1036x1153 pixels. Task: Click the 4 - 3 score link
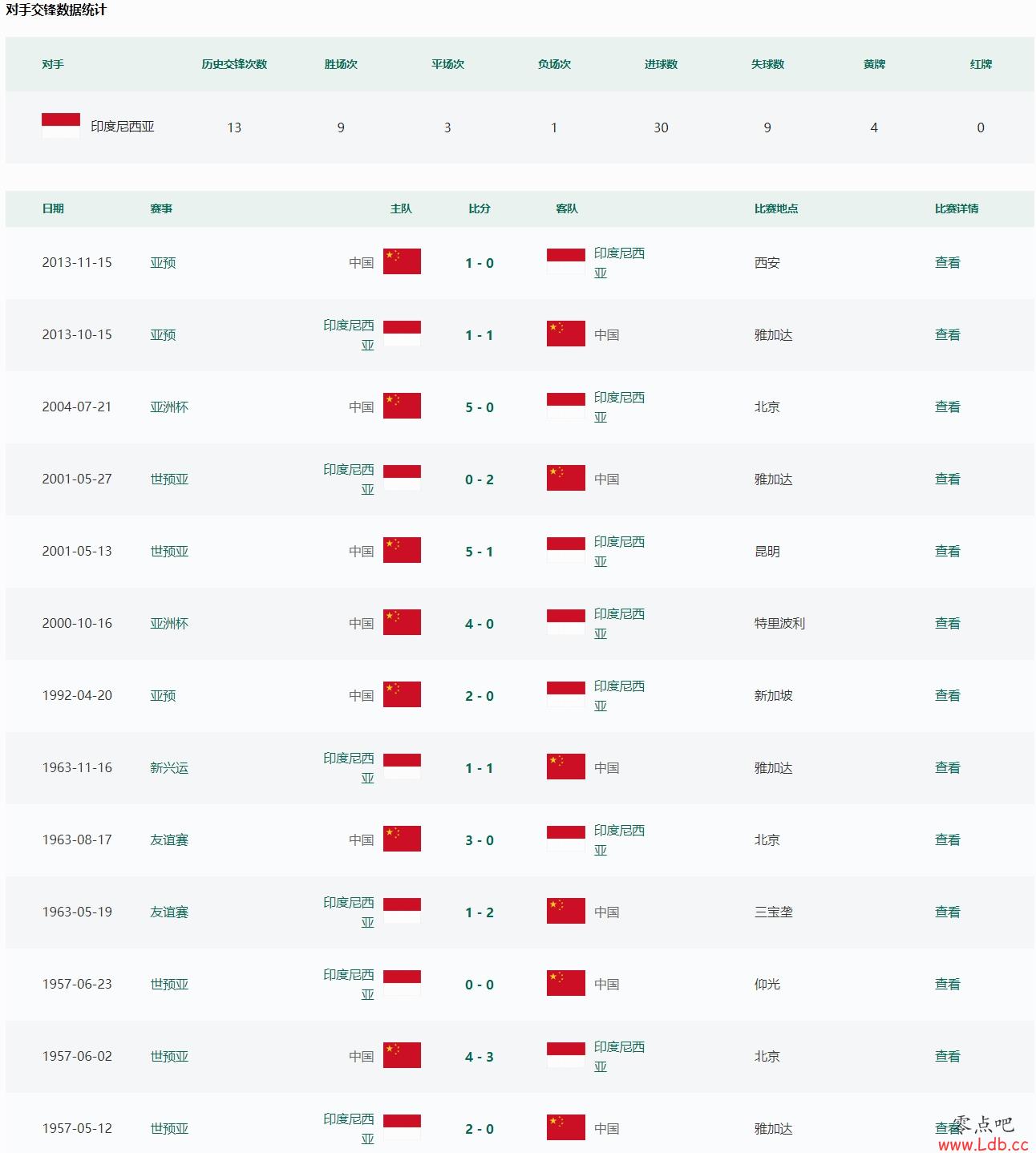[480, 1057]
